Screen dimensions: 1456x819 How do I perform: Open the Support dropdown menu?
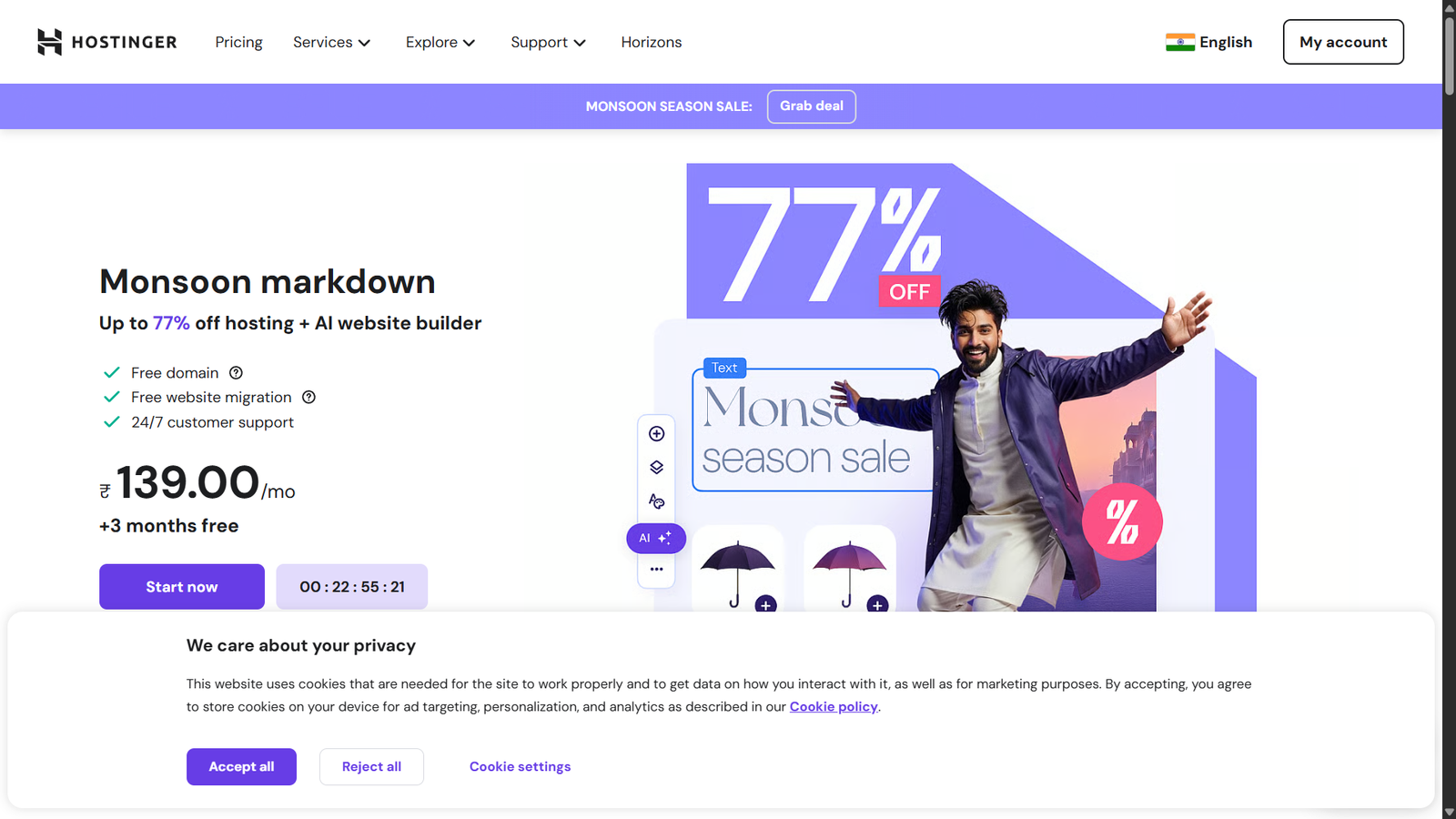(549, 42)
